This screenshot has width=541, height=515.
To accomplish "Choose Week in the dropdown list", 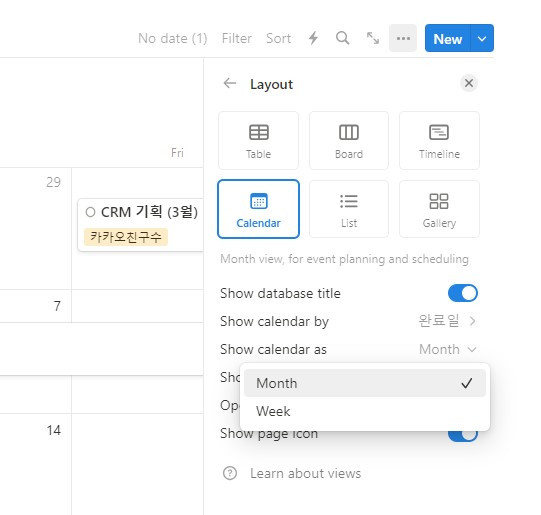I will [365, 411].
